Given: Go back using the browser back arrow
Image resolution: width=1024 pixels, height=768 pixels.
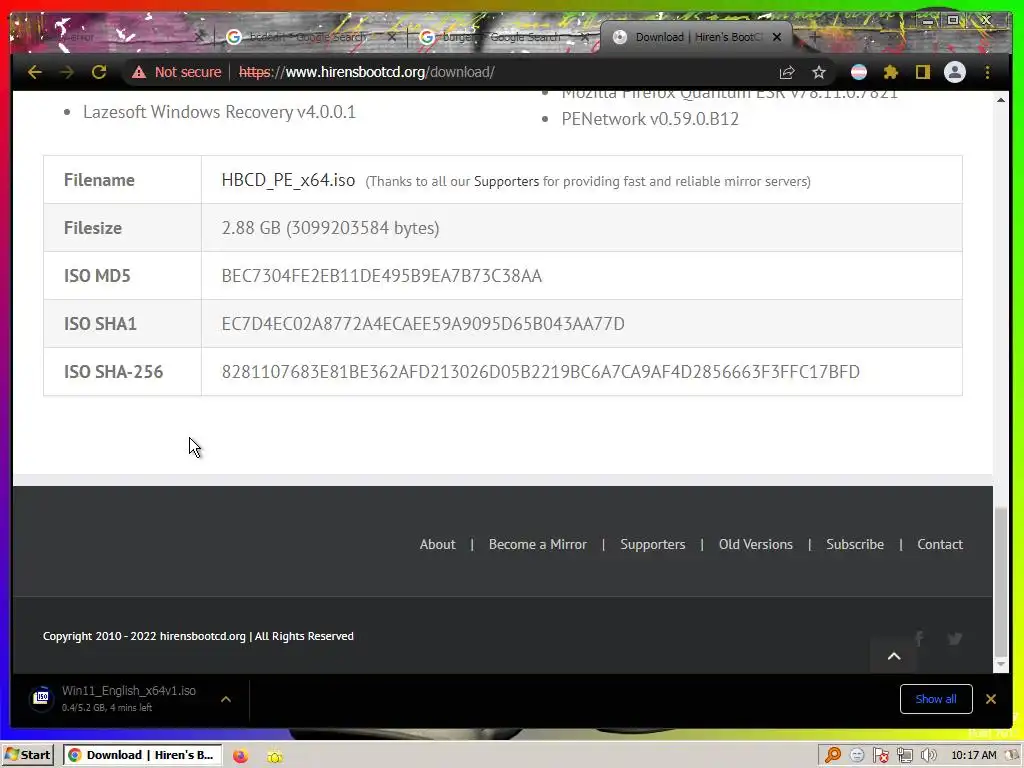Looking at the screenshot, I should pyautogui.click(x=35, y=72).
